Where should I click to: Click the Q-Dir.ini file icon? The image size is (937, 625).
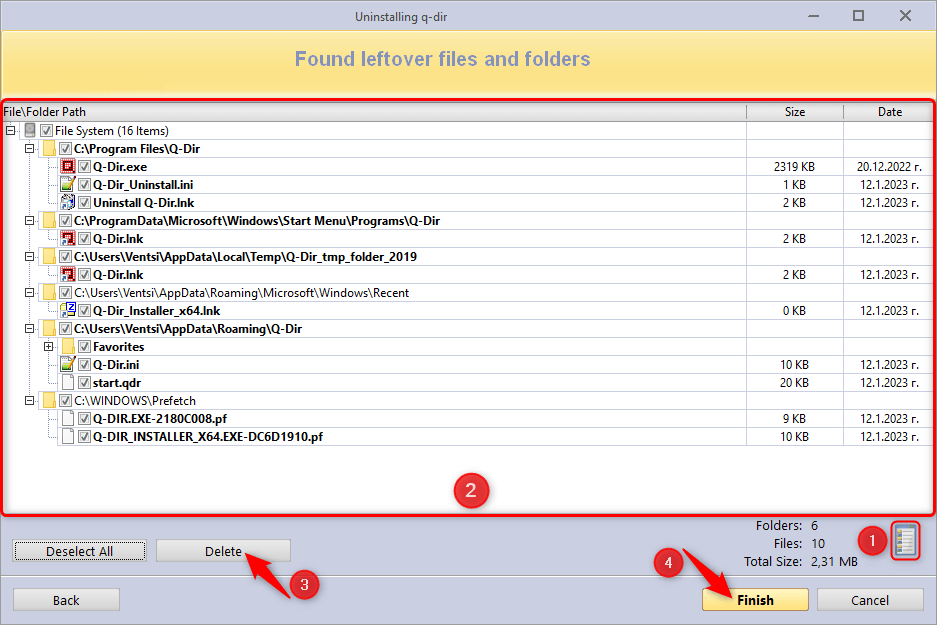tap(68, 364)
